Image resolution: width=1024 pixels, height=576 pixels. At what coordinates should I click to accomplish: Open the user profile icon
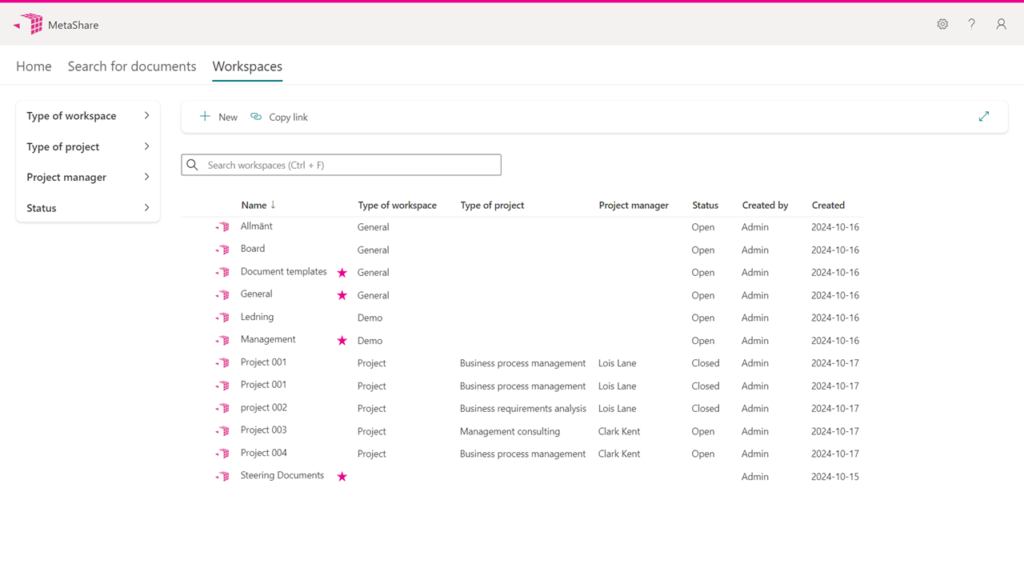pos(1001,24)
